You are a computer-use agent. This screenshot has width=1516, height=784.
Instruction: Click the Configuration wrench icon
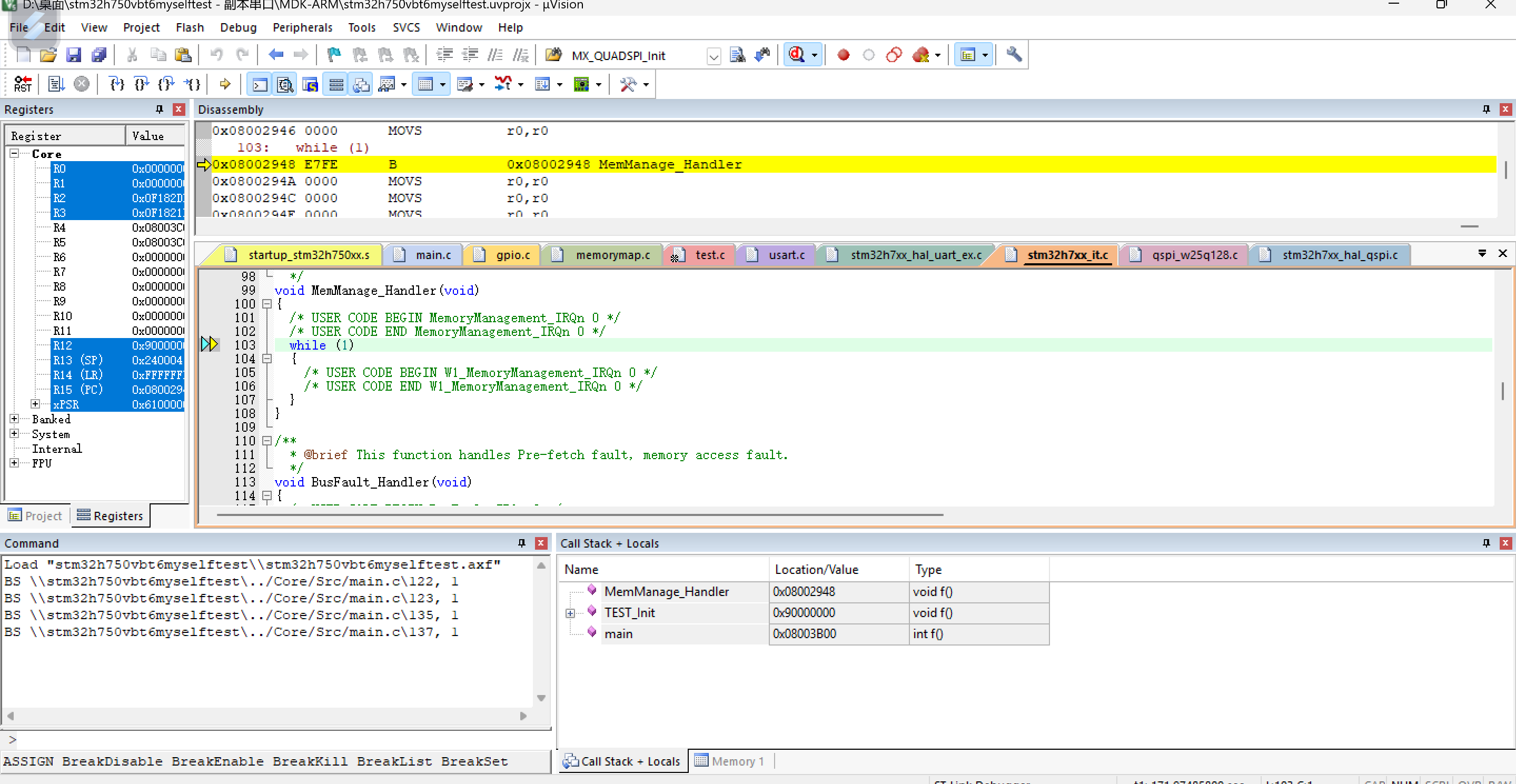tap(1014, 55)
